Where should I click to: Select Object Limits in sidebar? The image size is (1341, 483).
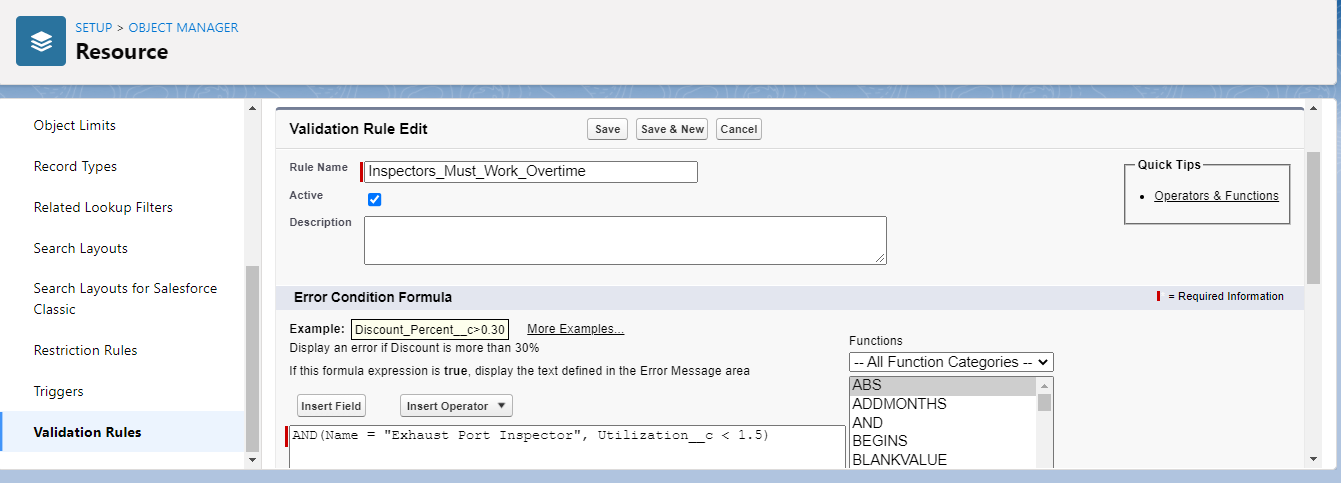coord(75,125)
